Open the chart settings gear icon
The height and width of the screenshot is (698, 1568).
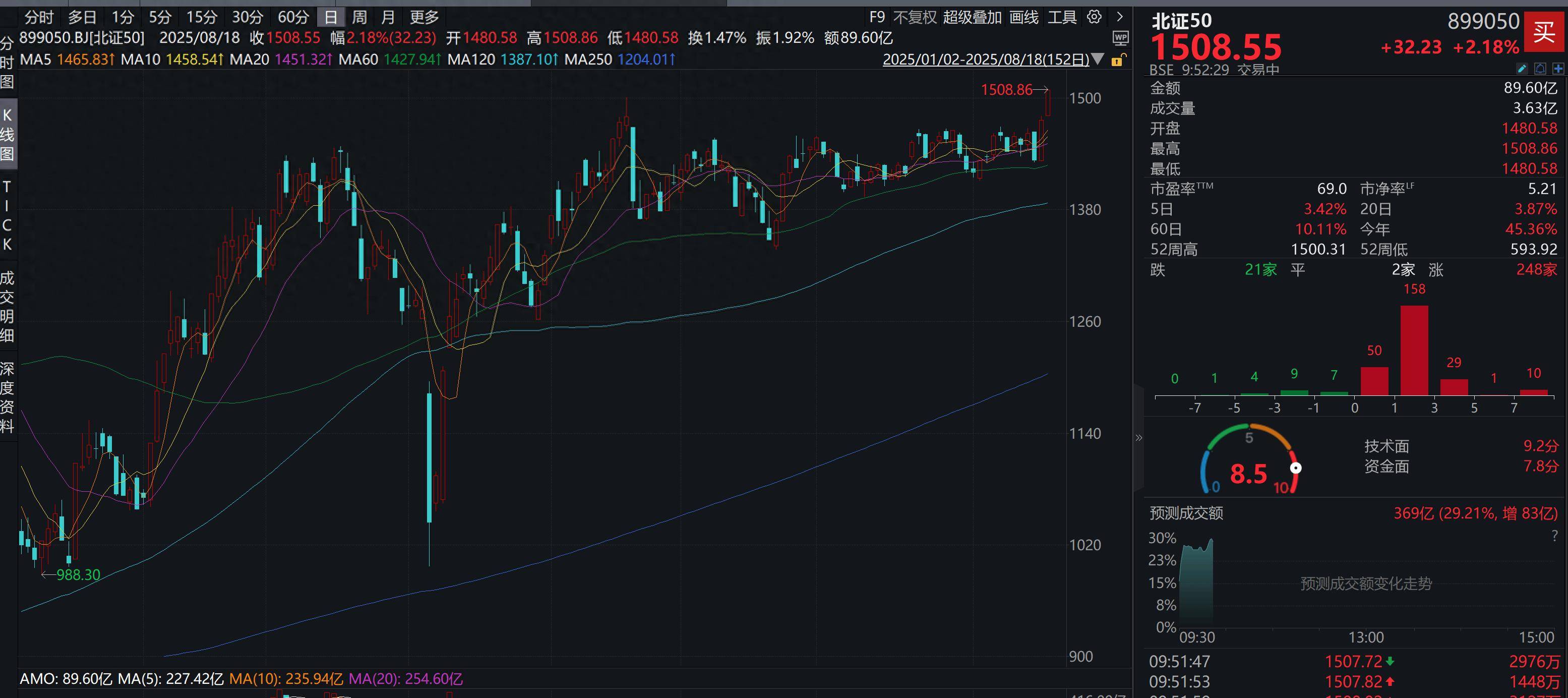pyautogui.click(x=1094, y=17)
